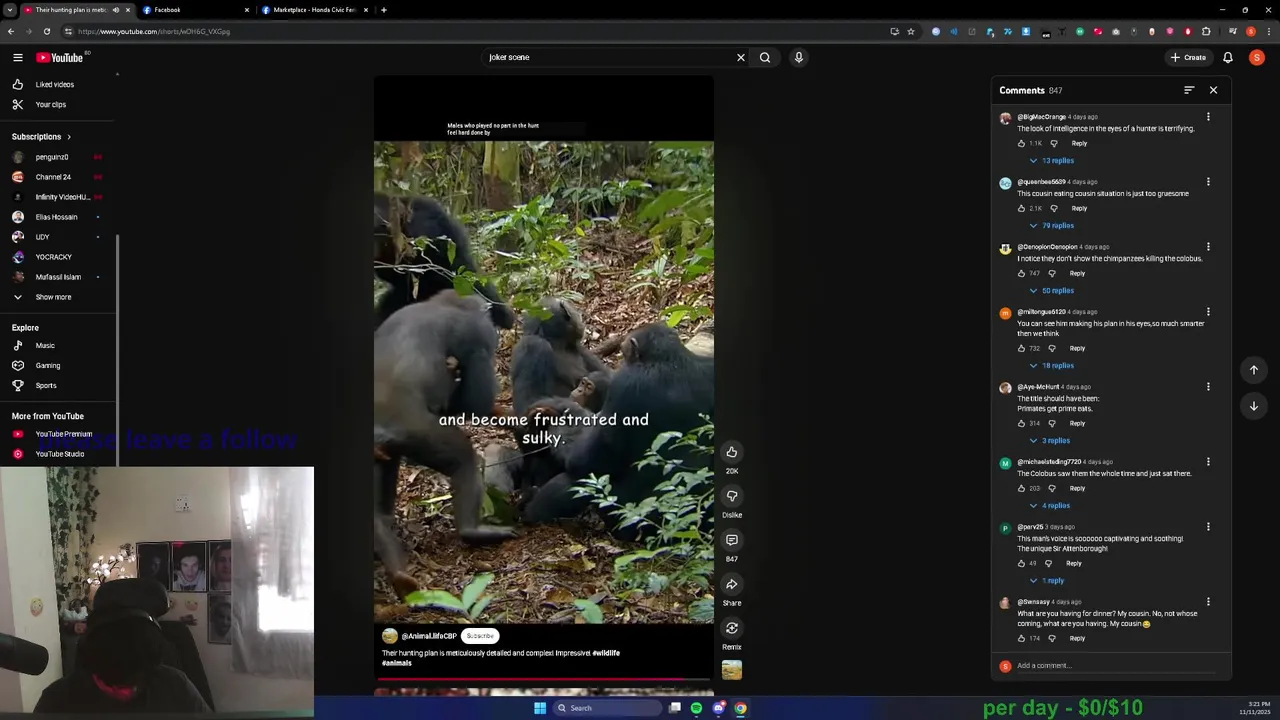Screen dimensions: 1280x720
Task: Mute the tab via speaker icon
Action: pos(116,10)
